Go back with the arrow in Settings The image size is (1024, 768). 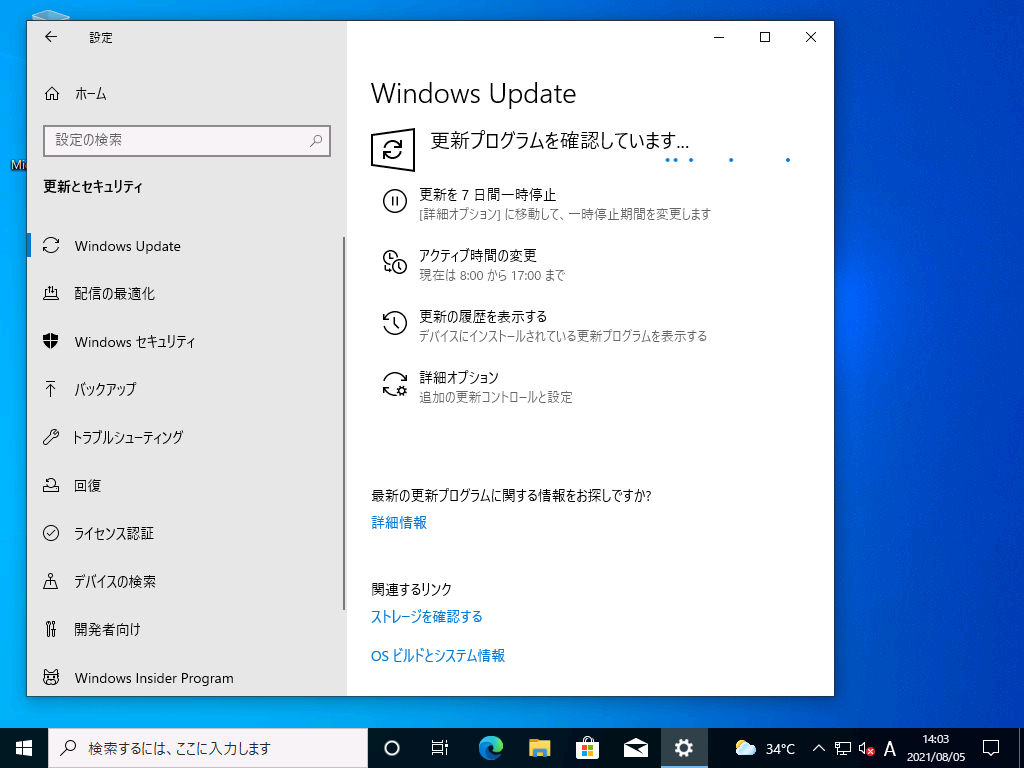(x=51, y=37)
